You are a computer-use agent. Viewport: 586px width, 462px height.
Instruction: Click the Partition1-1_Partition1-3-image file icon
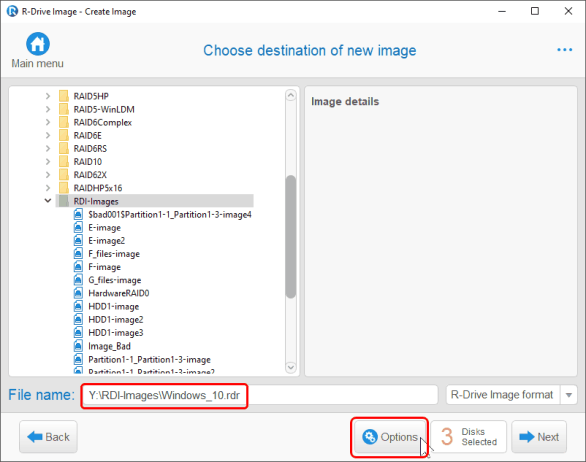pyautogui.click(x=78, y=359)
